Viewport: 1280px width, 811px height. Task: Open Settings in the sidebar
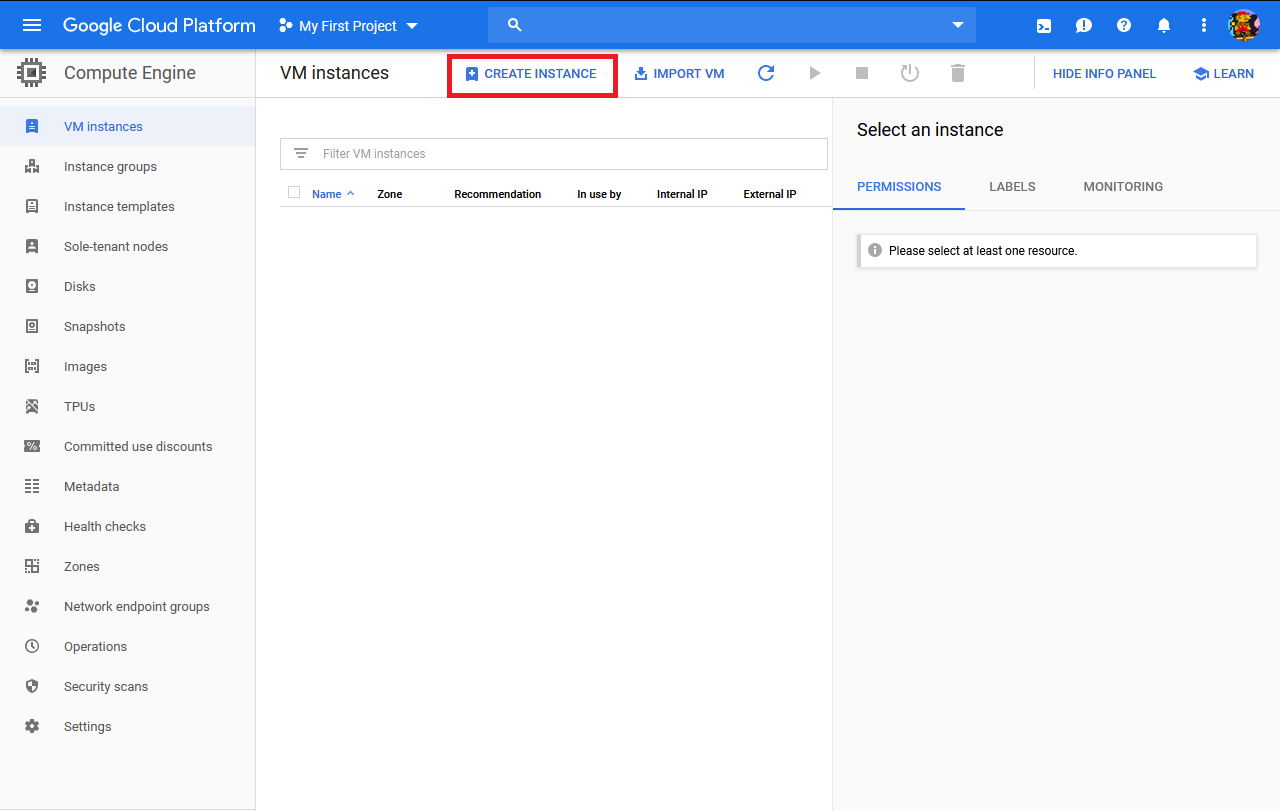point(128,726)
